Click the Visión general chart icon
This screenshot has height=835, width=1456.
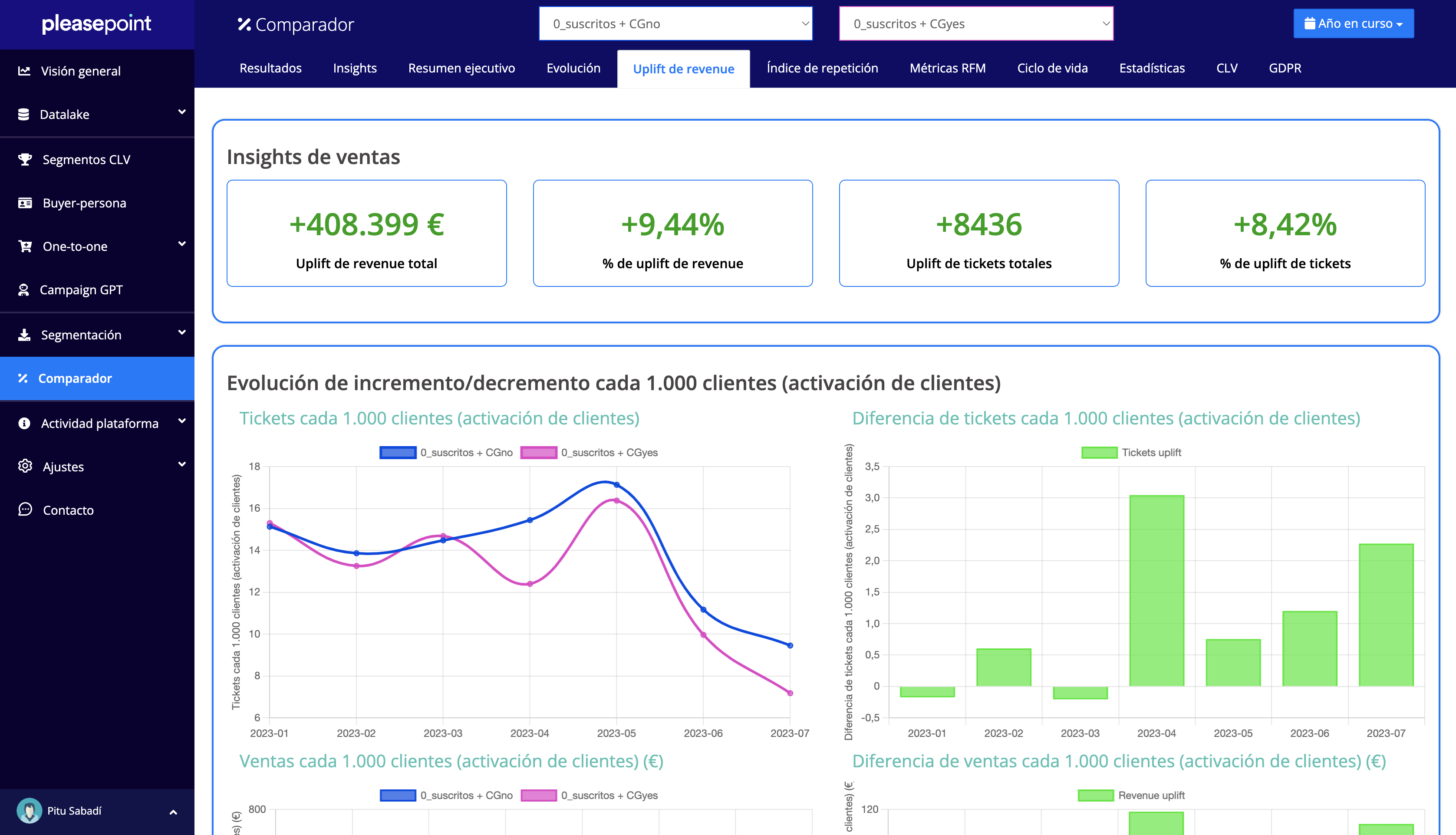click(24, 71)
